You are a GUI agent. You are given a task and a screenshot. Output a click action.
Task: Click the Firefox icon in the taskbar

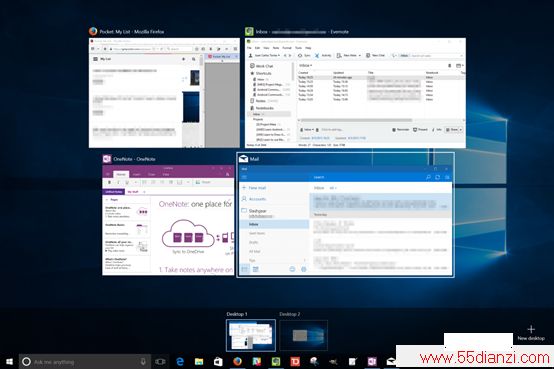(x=237, y=361)
